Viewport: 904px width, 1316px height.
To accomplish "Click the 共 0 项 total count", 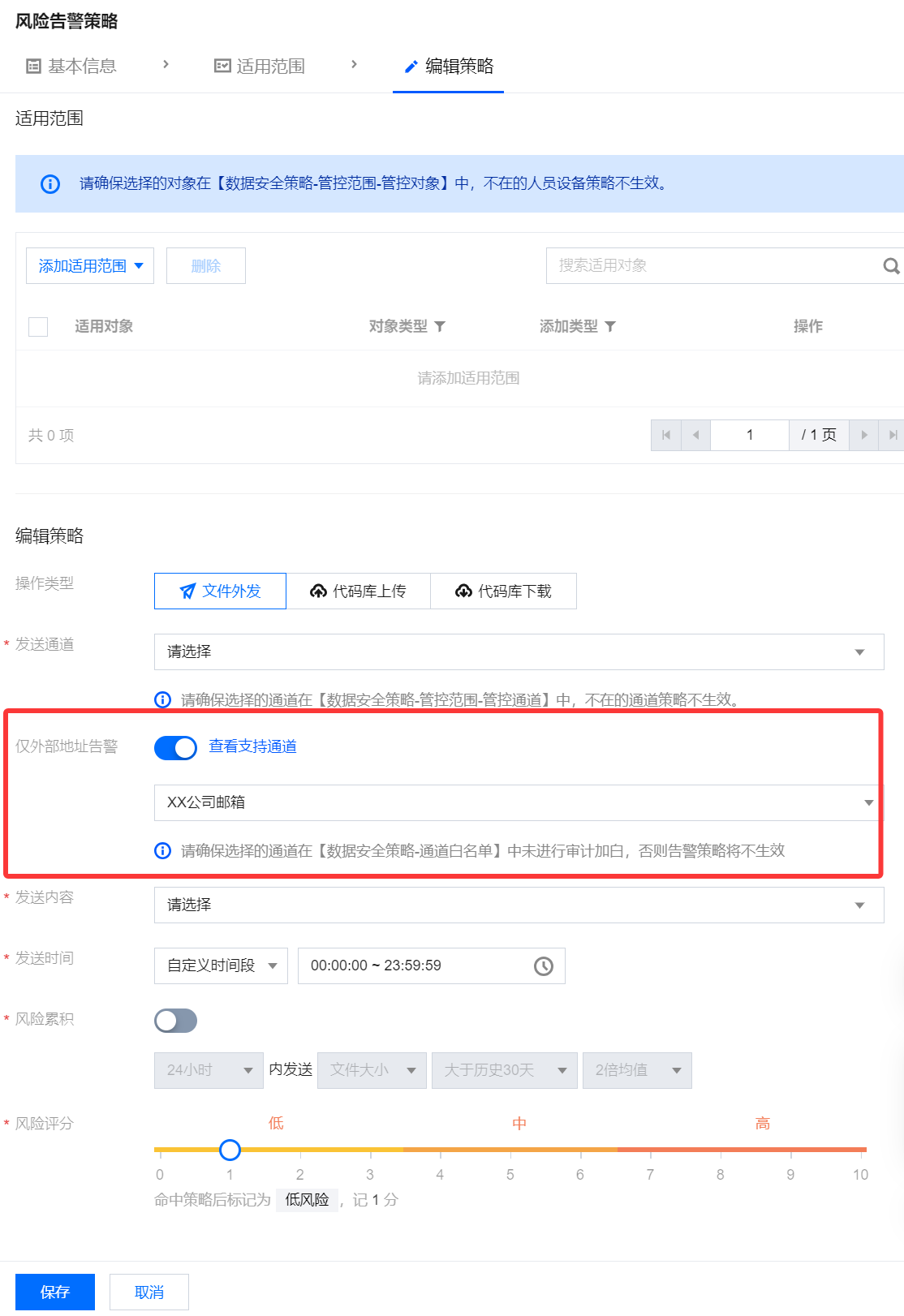I will point(51,436).
